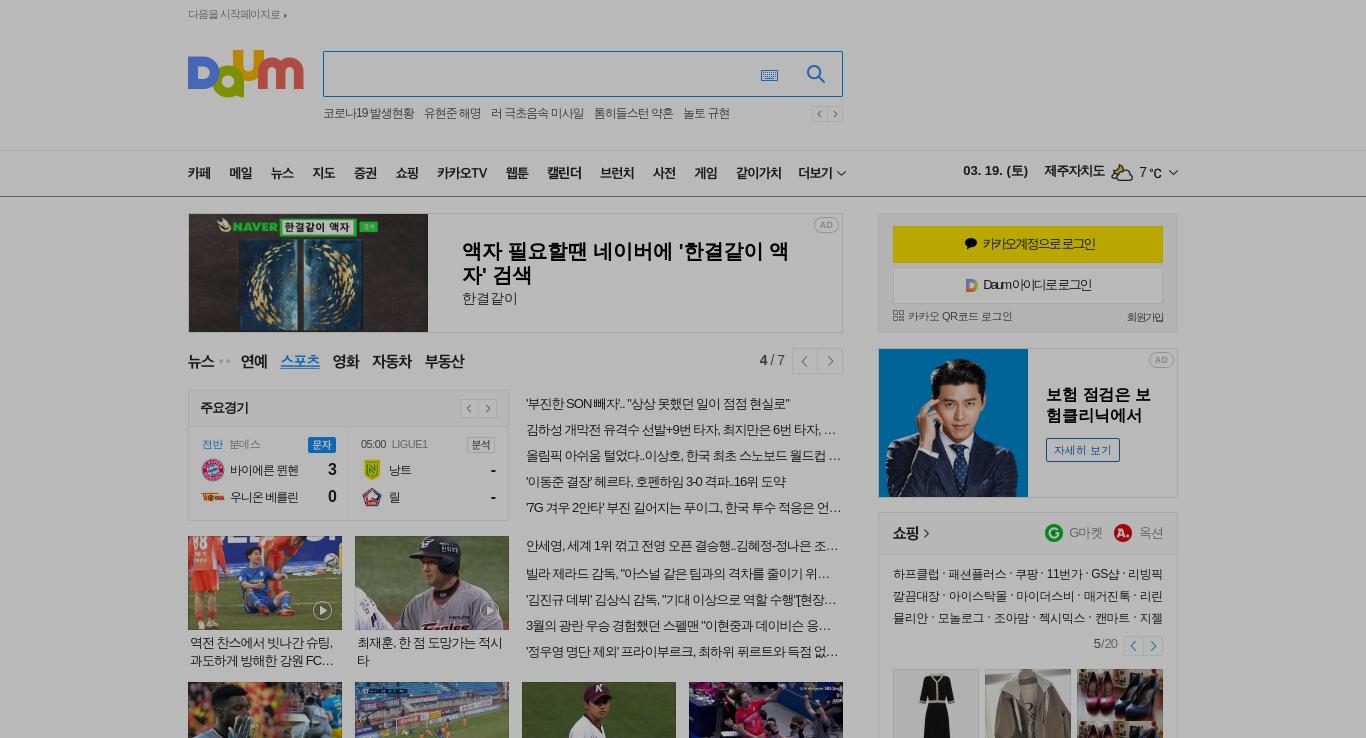The width and height of the screenshot is (1366, 738).
Task: Click the Union Berlin team logo
Action: 213,497
